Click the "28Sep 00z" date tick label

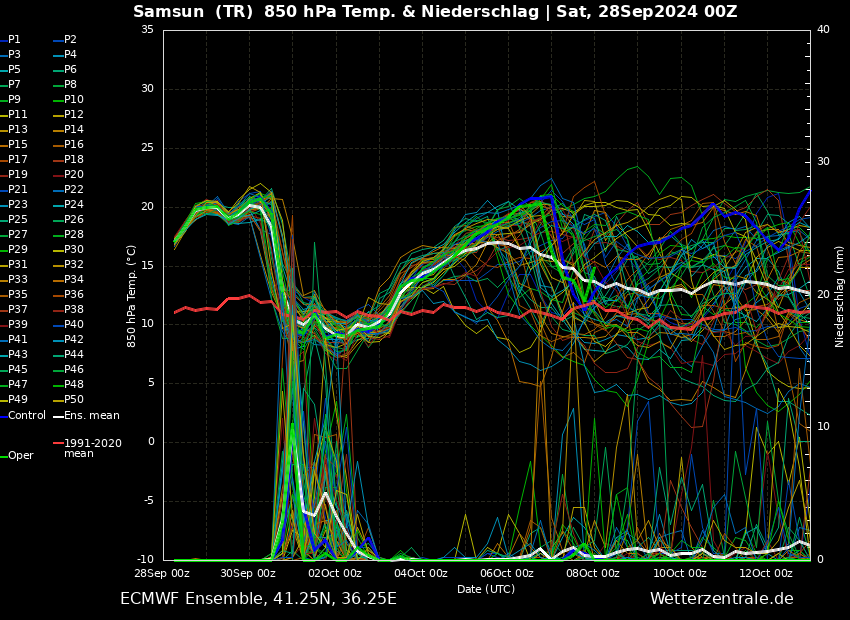163,573
